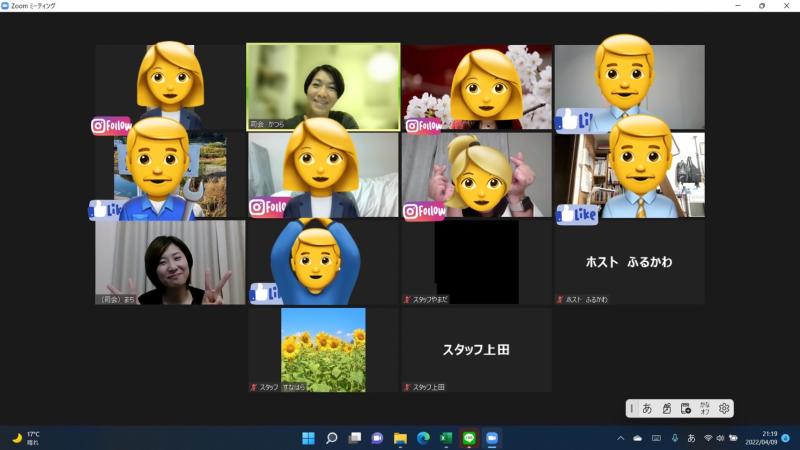The width and height of the screenshot is (800, 450).
Task: Click the taskbar search magnifier icon
Action: [331, 438]
